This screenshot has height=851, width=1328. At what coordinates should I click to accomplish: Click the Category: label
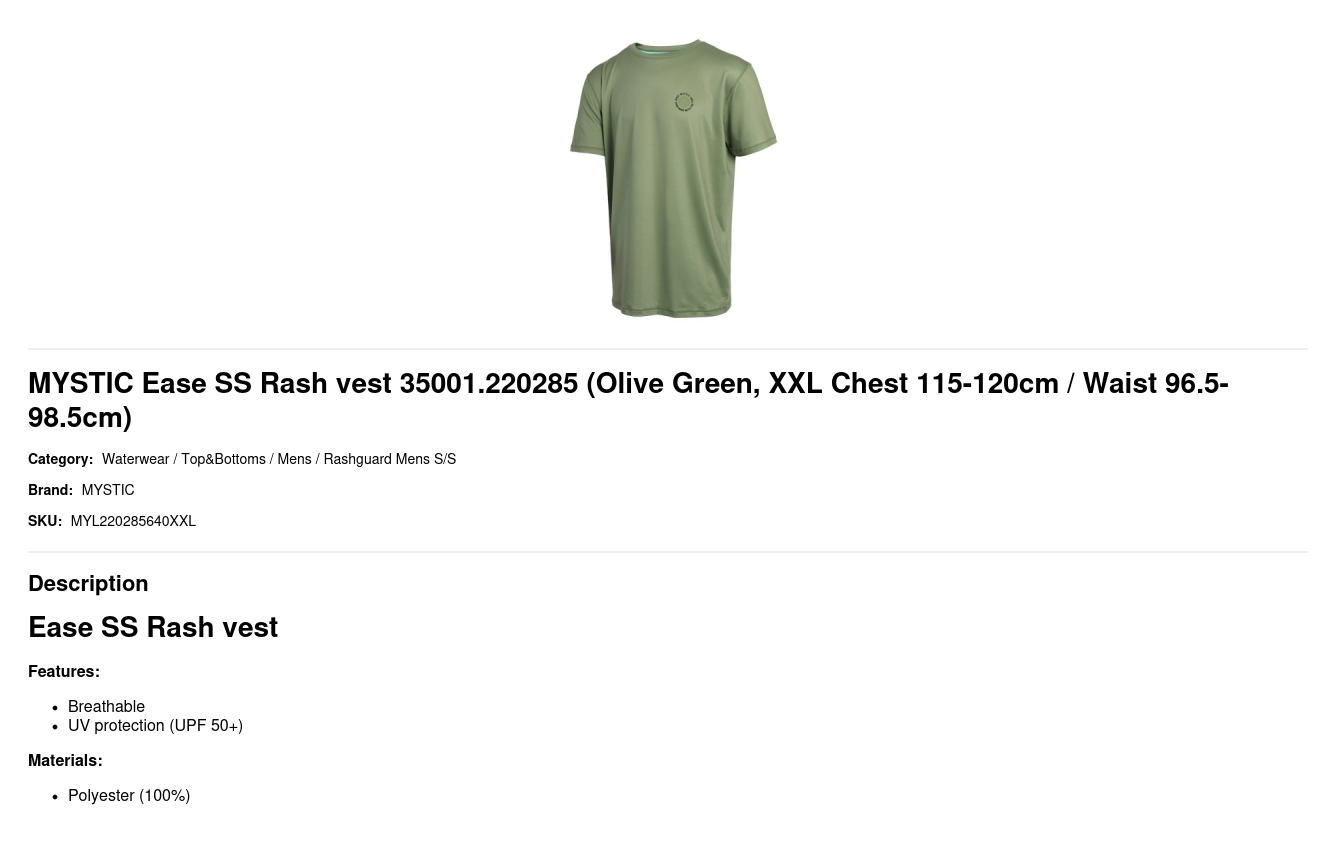point(60,460)
